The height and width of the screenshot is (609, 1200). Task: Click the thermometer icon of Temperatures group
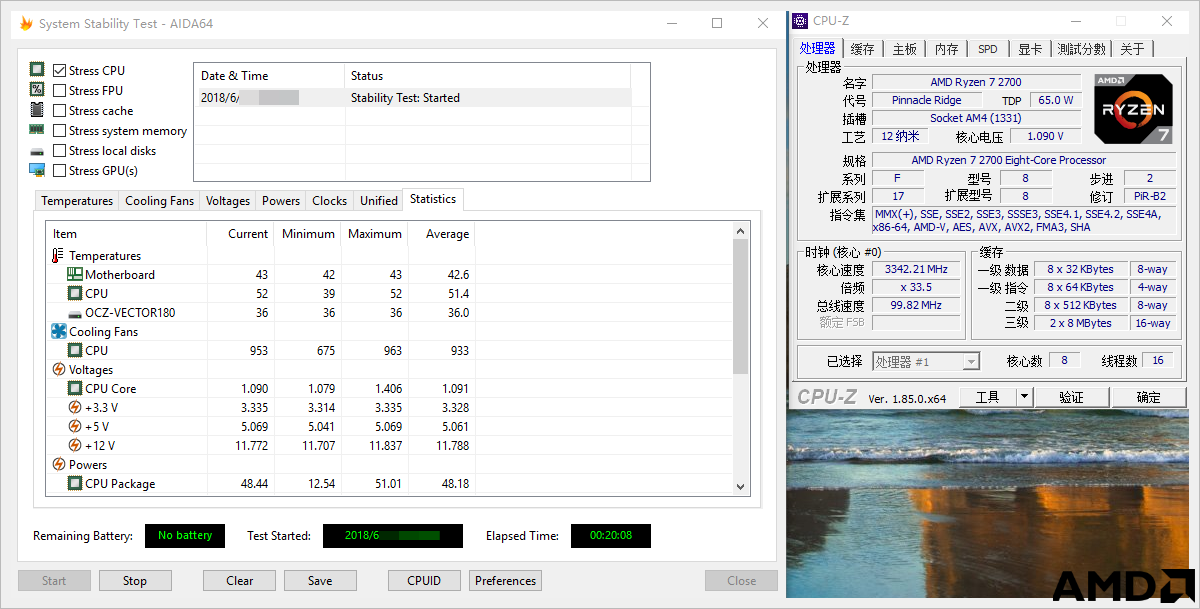click(x=58, y=256)
